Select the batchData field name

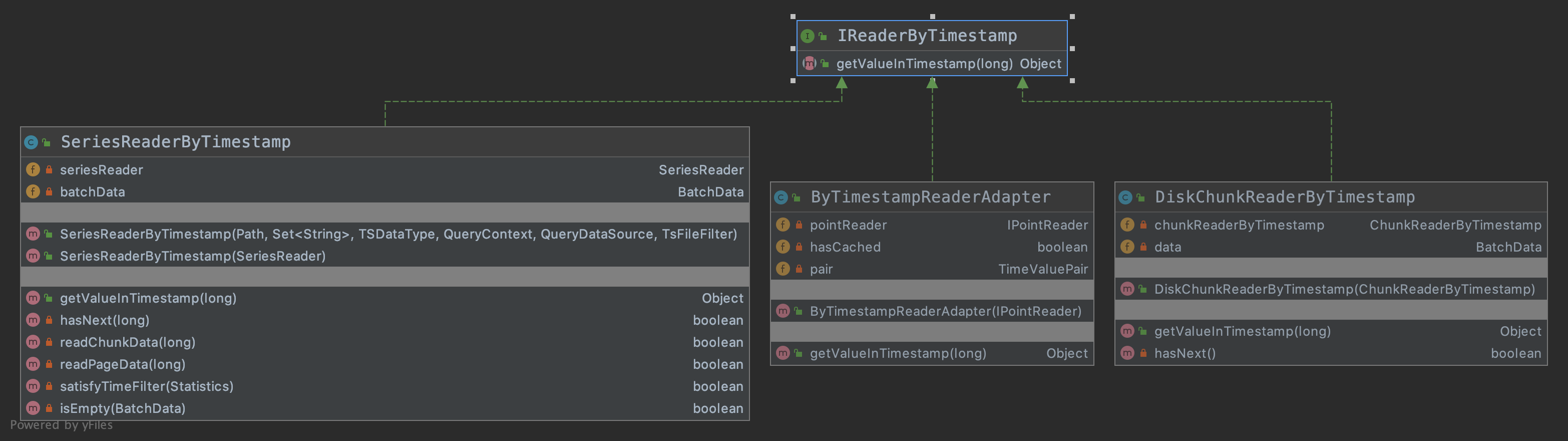pyautogui.click(x=93, y=192)
